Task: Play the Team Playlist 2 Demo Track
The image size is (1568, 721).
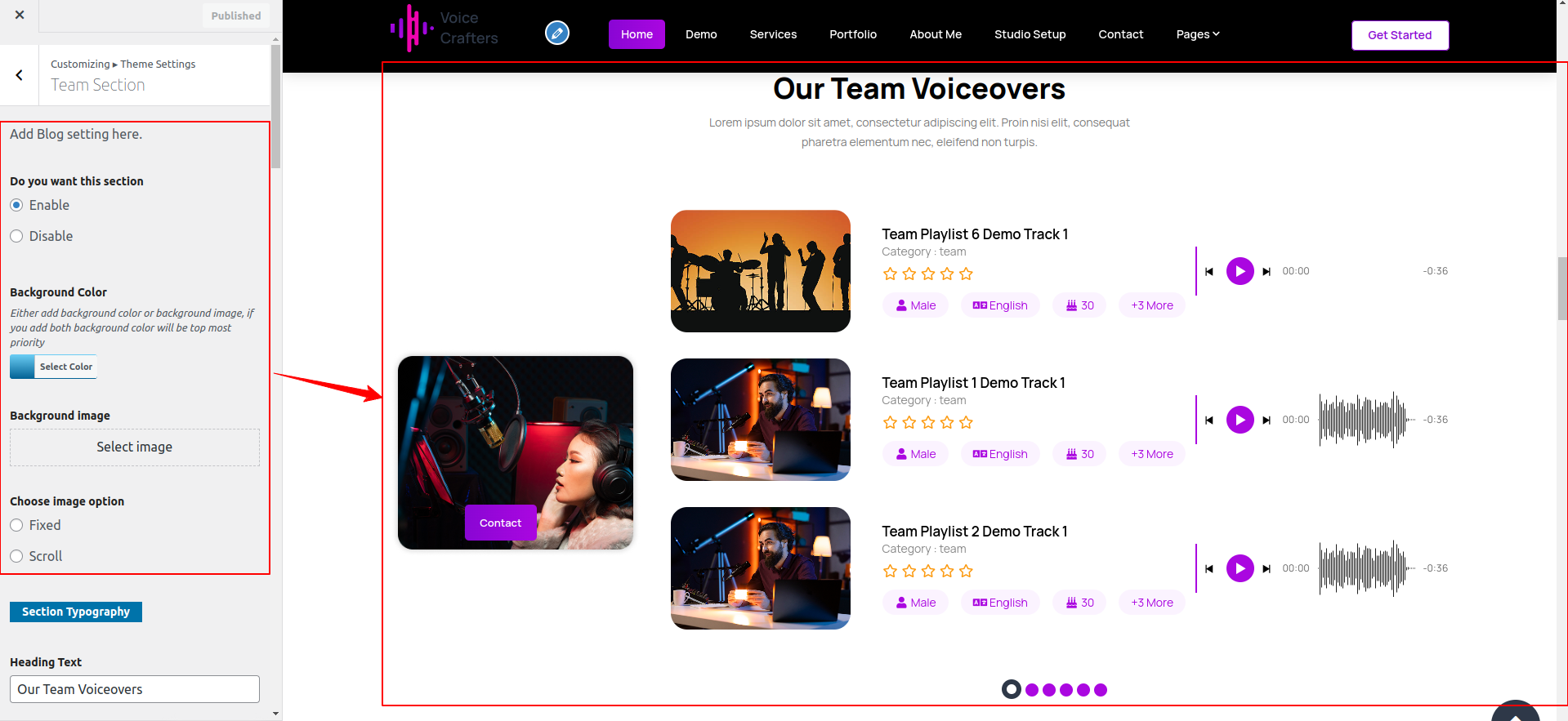Action: (1240, 568)
